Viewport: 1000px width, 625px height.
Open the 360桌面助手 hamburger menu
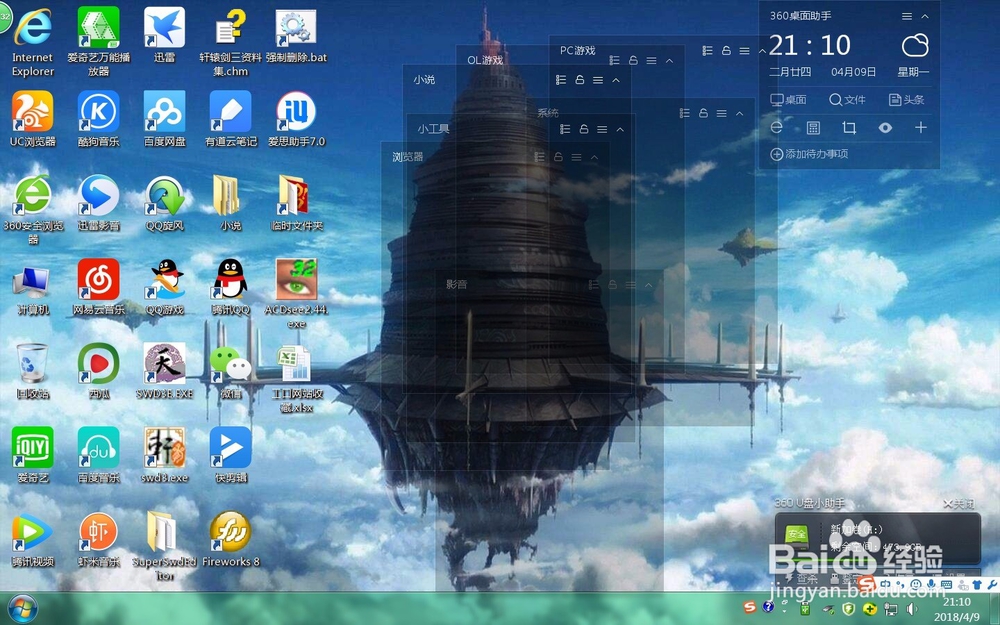906,16
